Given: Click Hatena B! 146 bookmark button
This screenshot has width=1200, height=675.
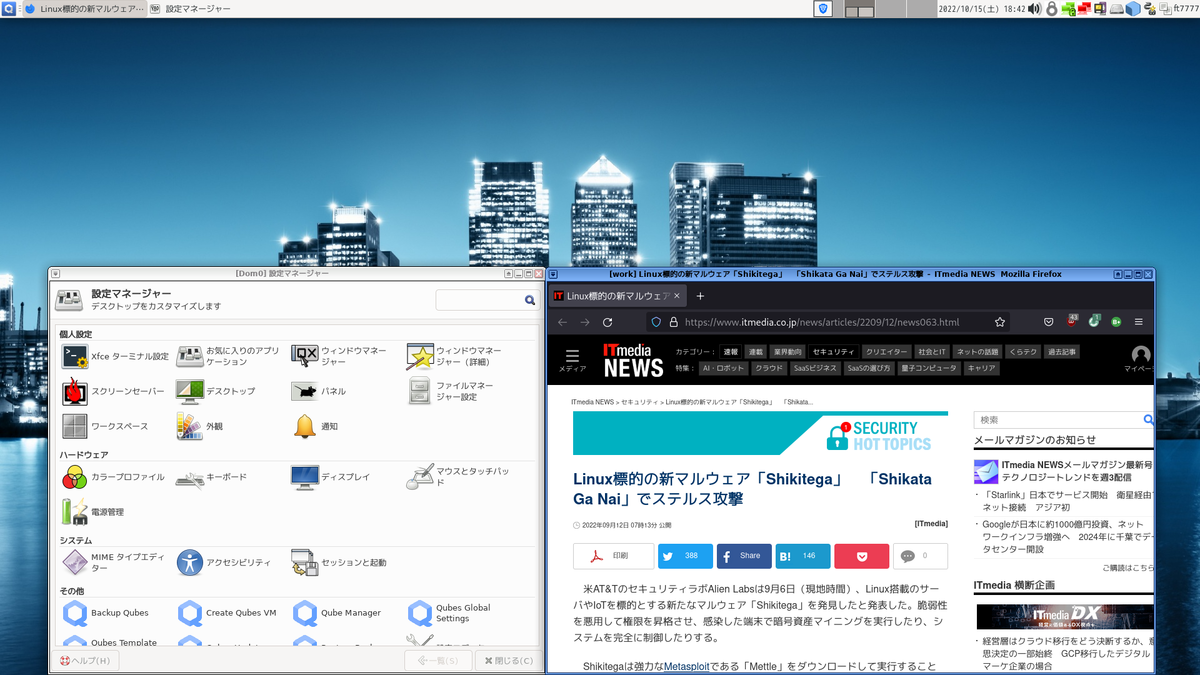Looking at the screenshot, I should 803,556.
